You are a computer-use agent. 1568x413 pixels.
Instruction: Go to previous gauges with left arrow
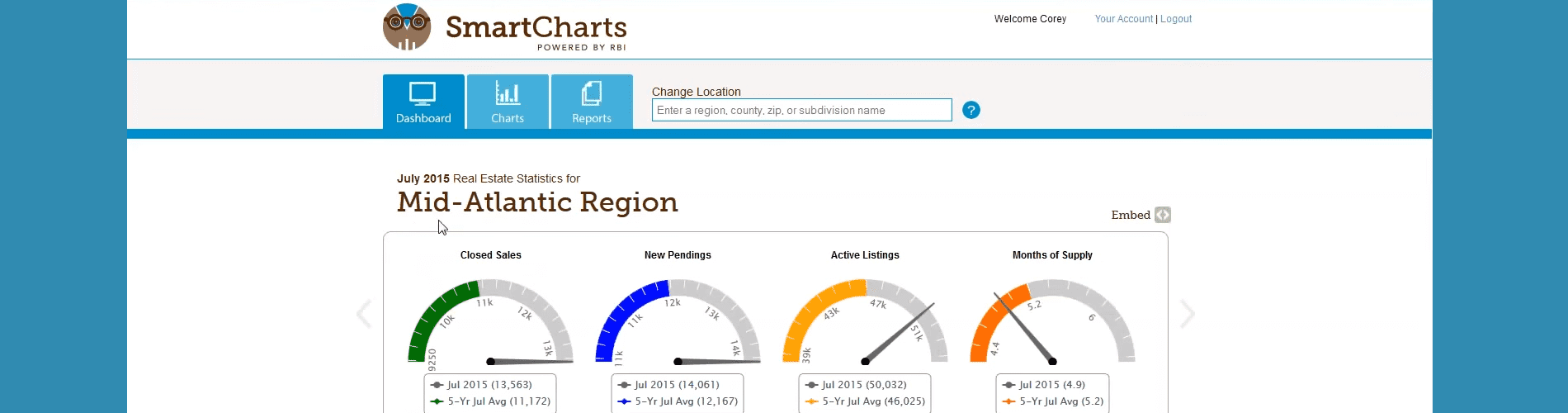[364, 314]
